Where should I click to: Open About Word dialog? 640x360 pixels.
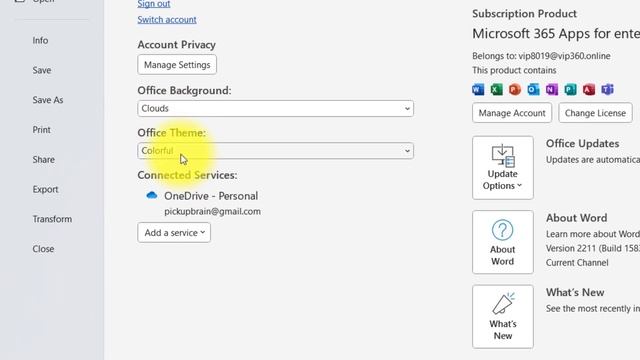(502, 242)
